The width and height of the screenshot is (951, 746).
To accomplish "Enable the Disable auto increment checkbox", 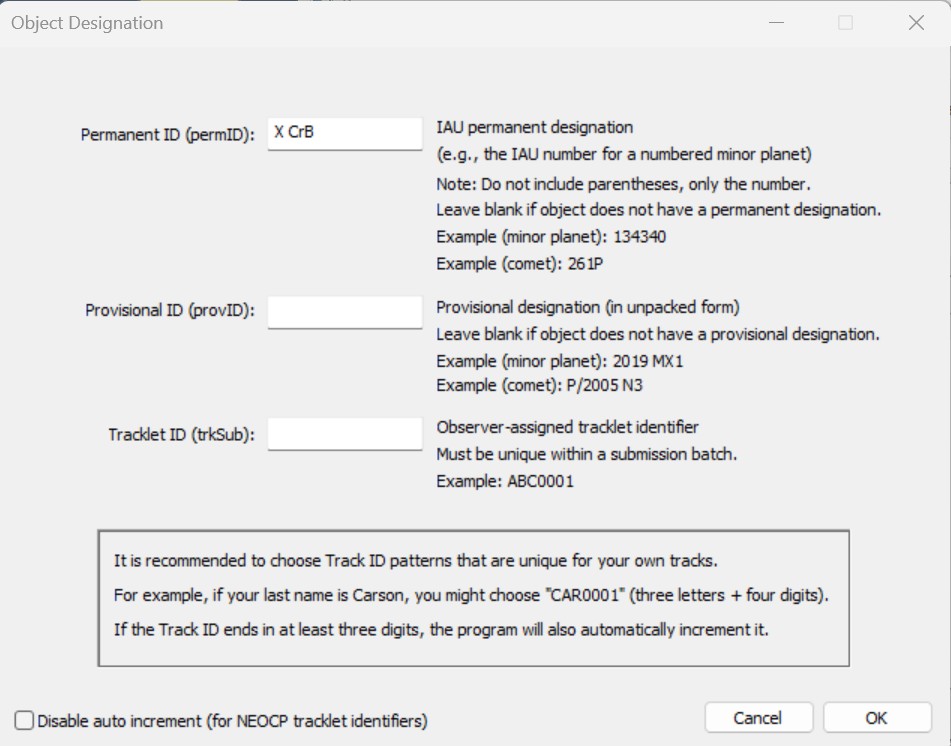I will (24, 721).
